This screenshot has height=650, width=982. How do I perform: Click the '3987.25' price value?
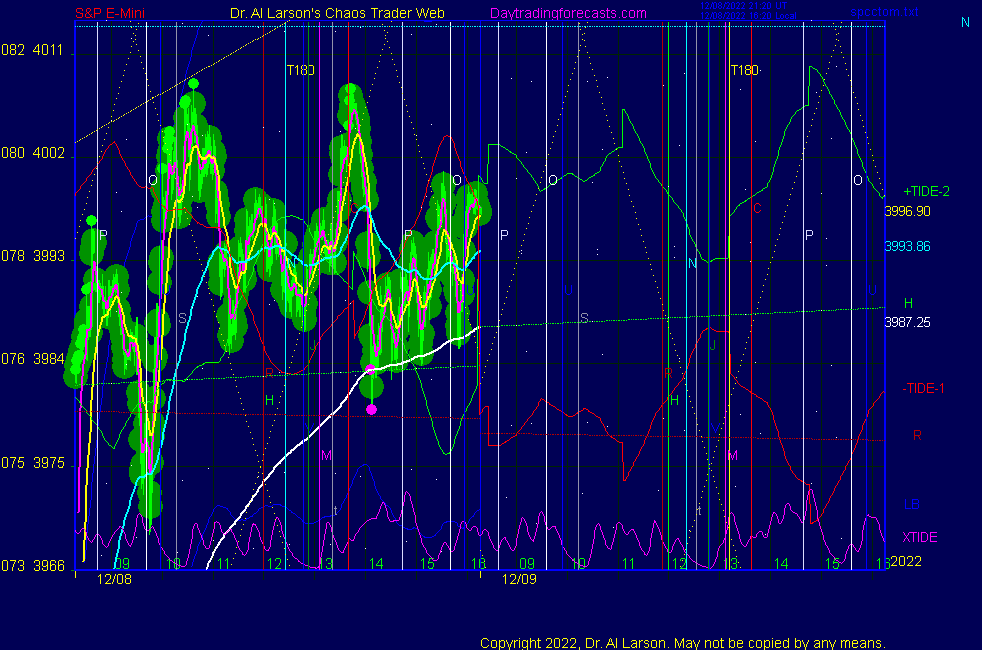(907, 322)
